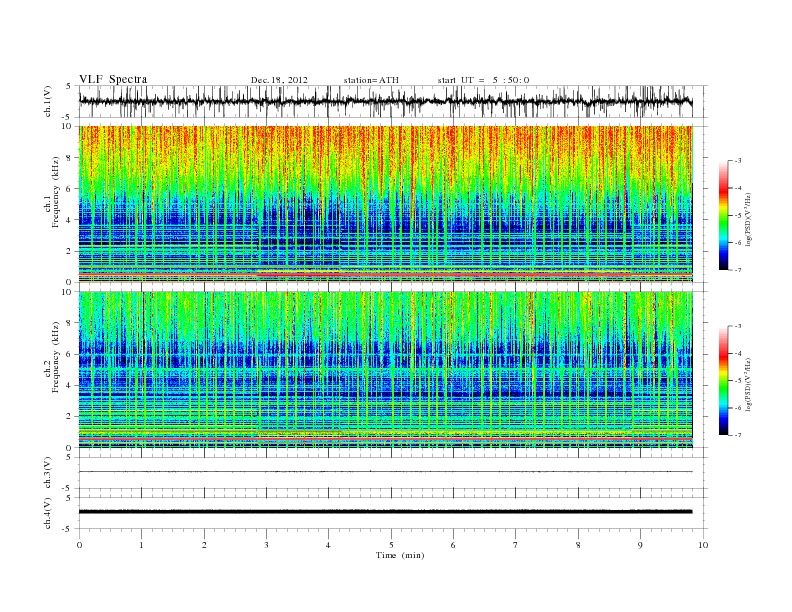The image size is (792, 612).
Task: Click the time axis tick label '9'
Action: click(640, 545)
